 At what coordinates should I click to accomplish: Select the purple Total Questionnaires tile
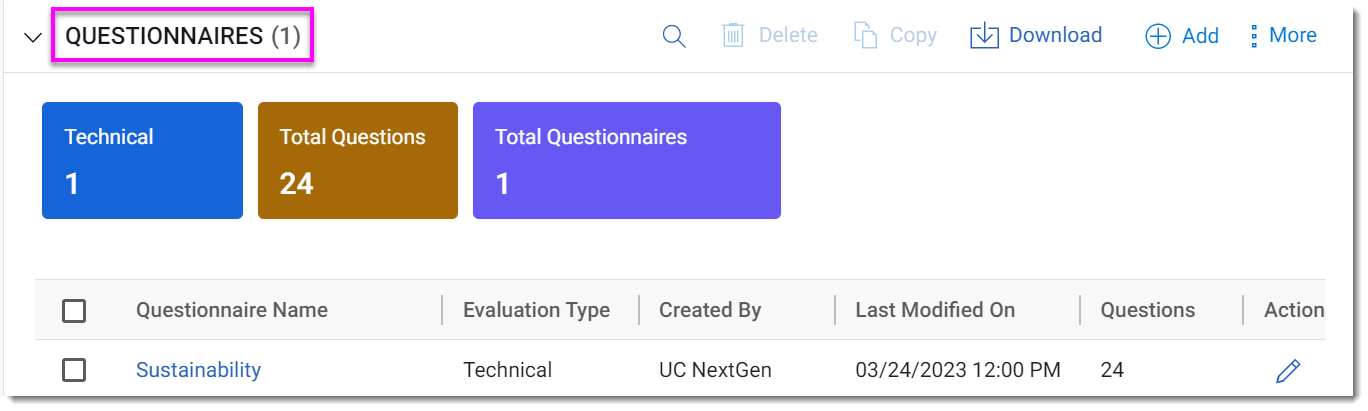pos(627,160)
